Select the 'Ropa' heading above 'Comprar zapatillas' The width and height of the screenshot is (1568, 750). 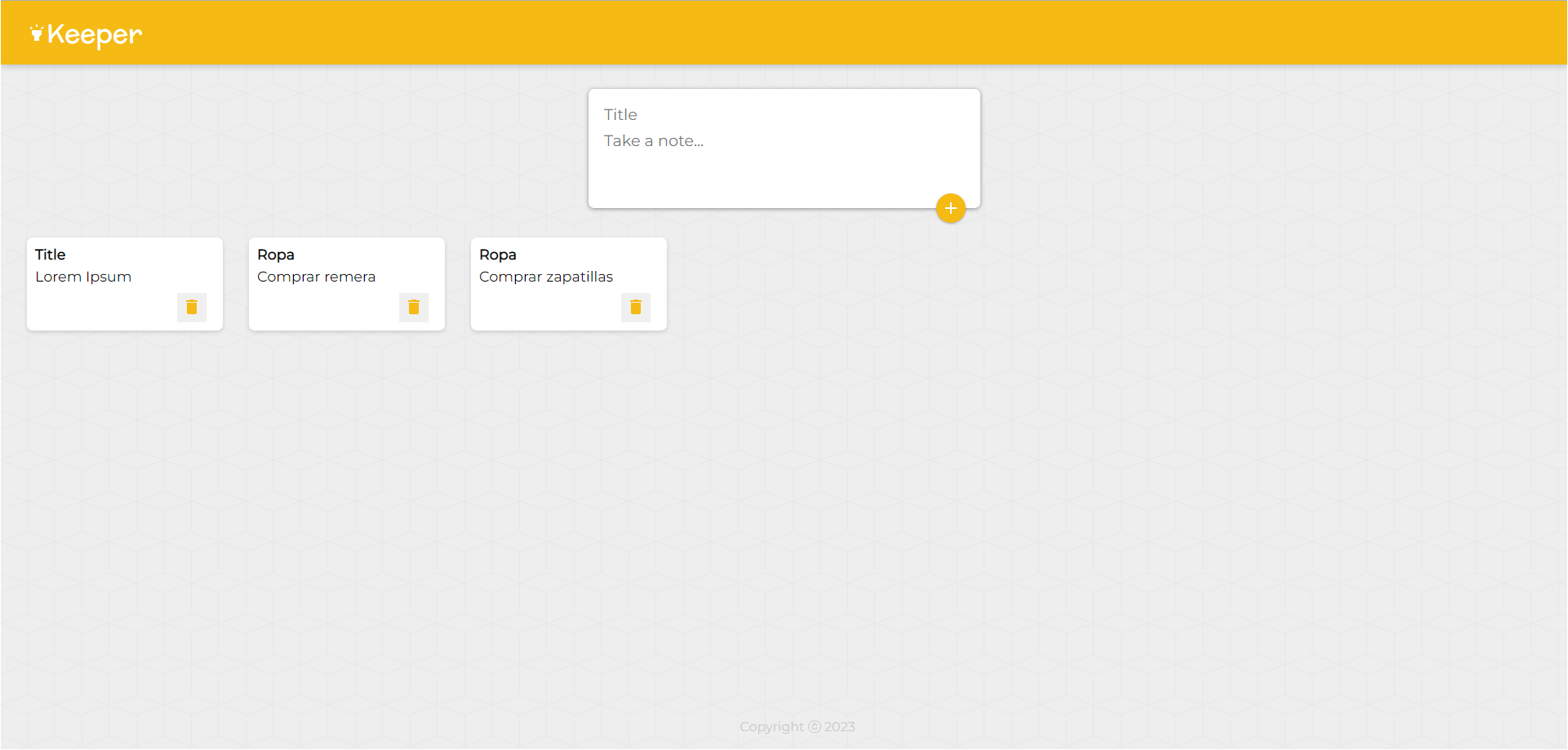498,255
